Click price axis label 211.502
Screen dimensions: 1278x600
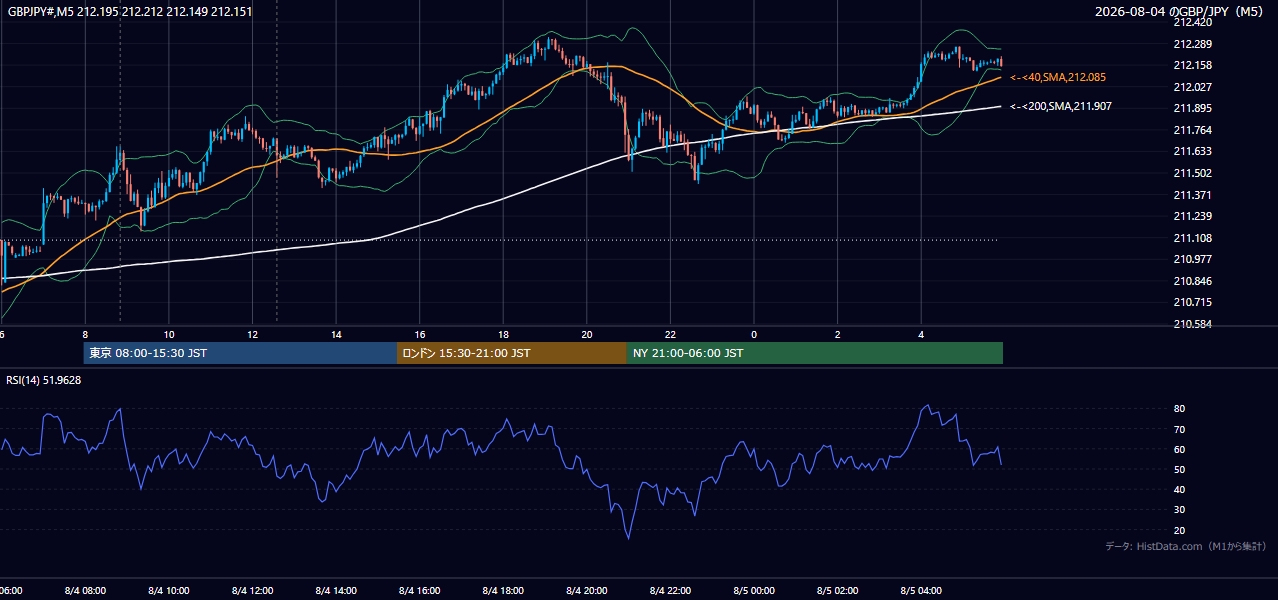pyautogui.click(x=1192, y=173)
